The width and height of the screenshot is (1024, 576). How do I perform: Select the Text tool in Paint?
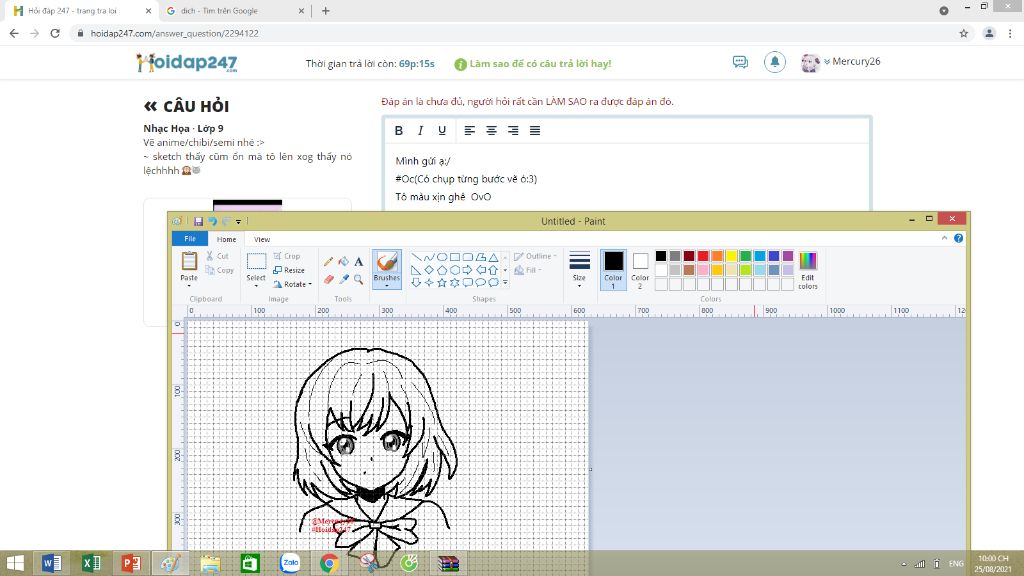click(359, 262)
